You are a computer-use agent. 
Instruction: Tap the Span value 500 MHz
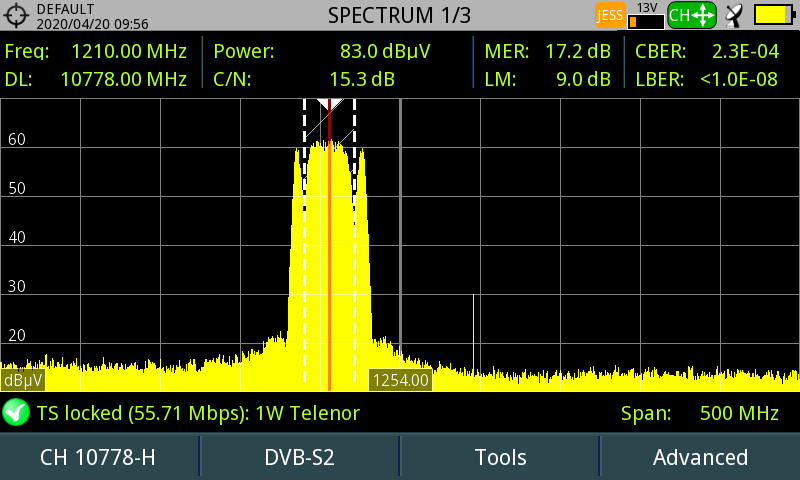pyautogui.click(x=739, y=413)
